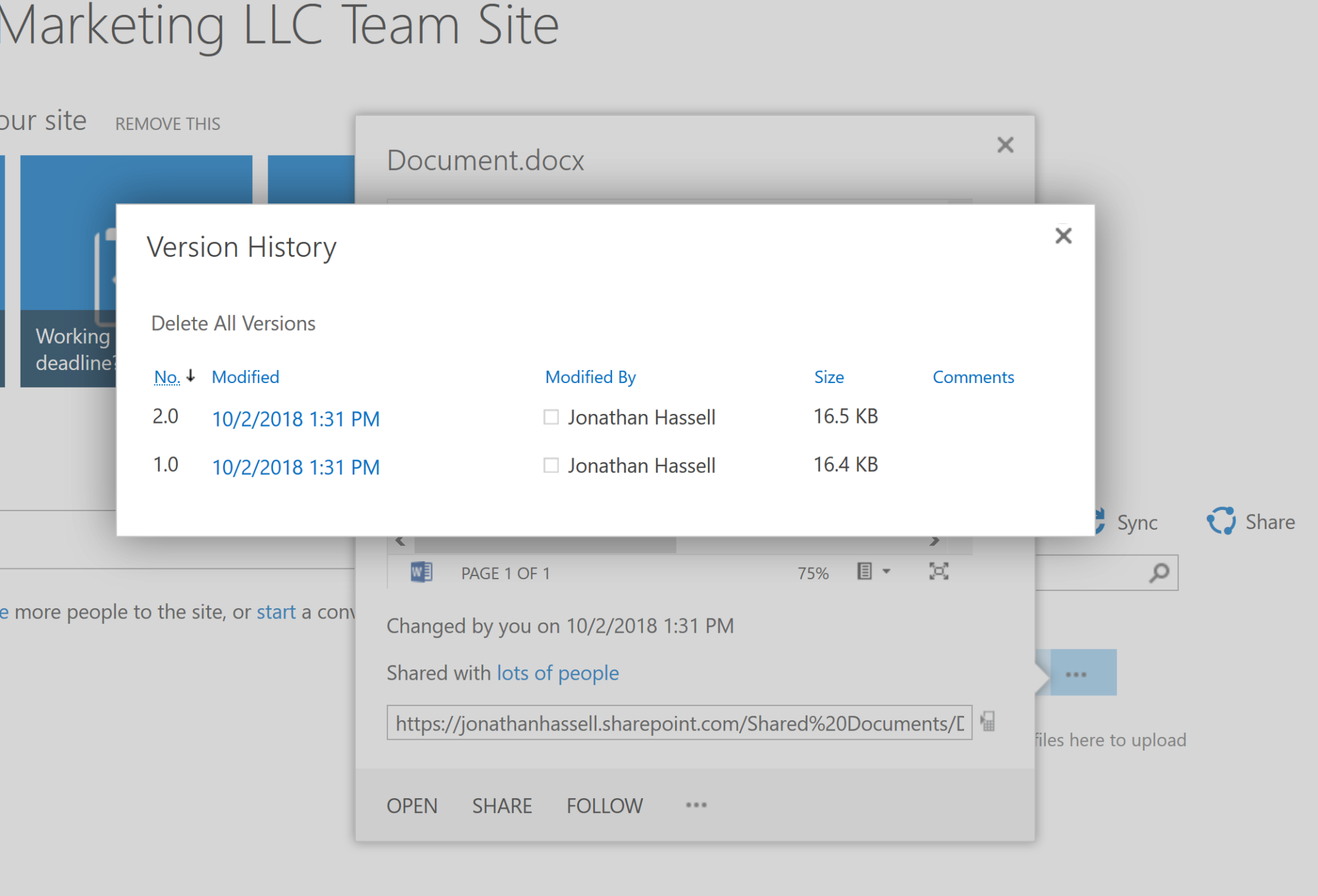Click the Sync button
The height and width of the screenshot is (896, 1318).
[x=1128, y=522]
